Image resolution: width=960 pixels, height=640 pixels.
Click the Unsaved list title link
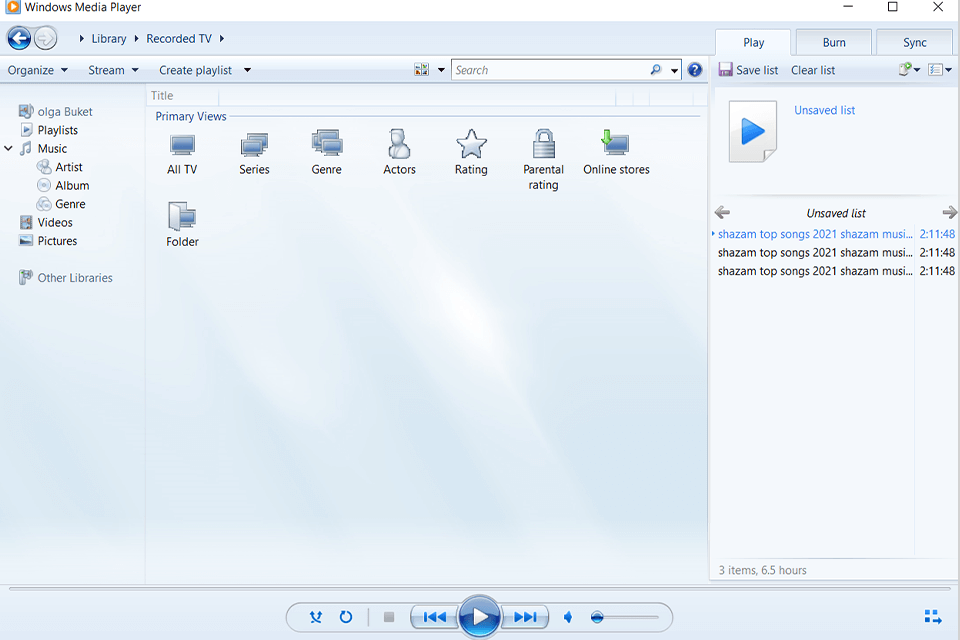[824, 110]
